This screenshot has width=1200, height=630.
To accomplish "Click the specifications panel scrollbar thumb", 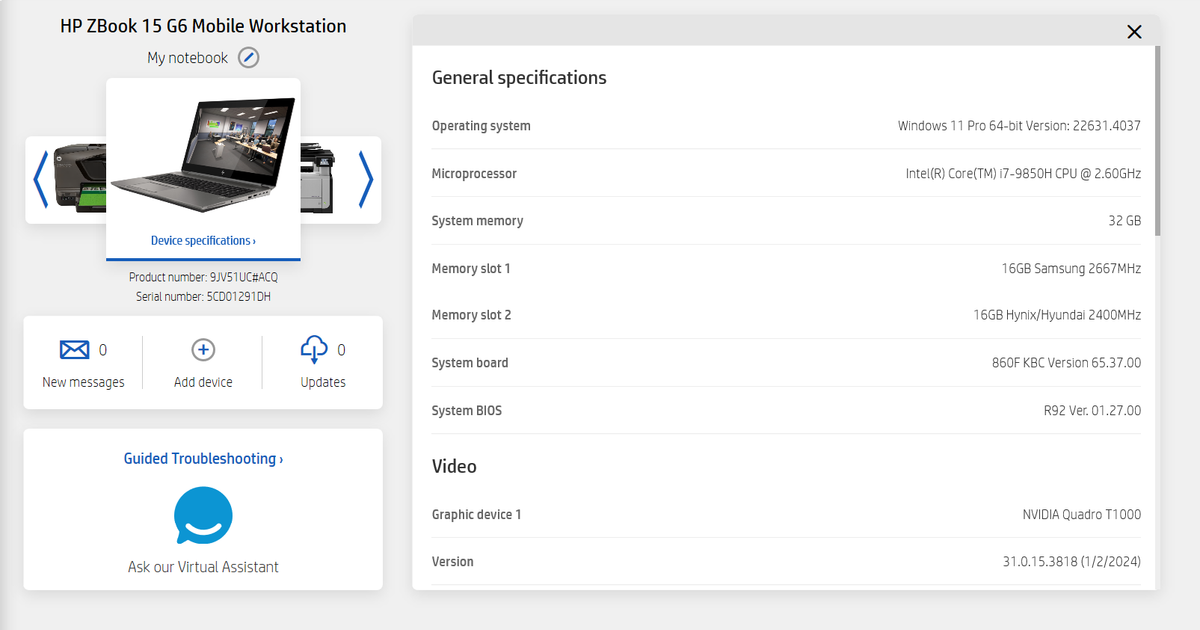I will (x=1157, y=140).
